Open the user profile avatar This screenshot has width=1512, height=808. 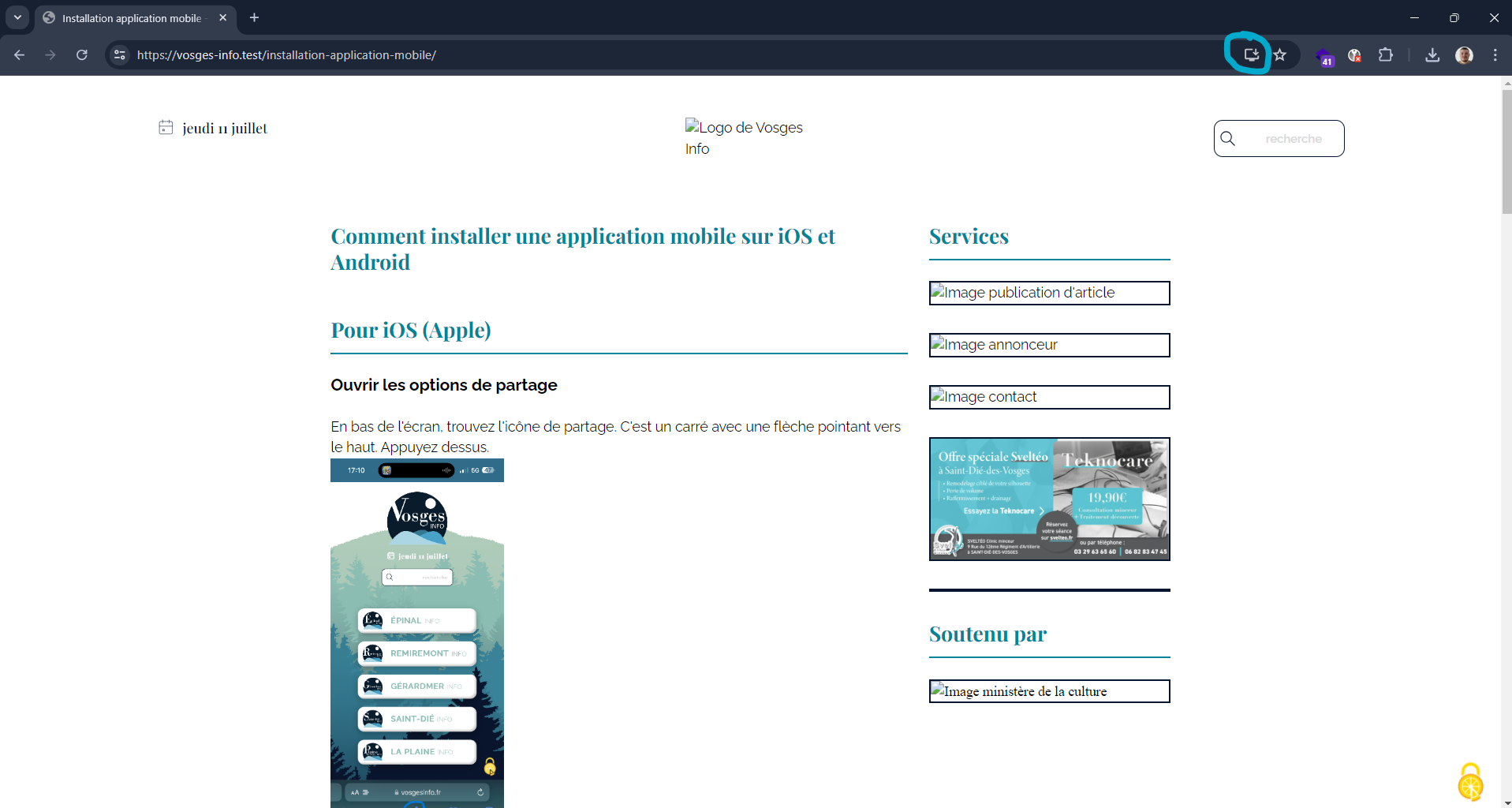tap(1465, 54)
